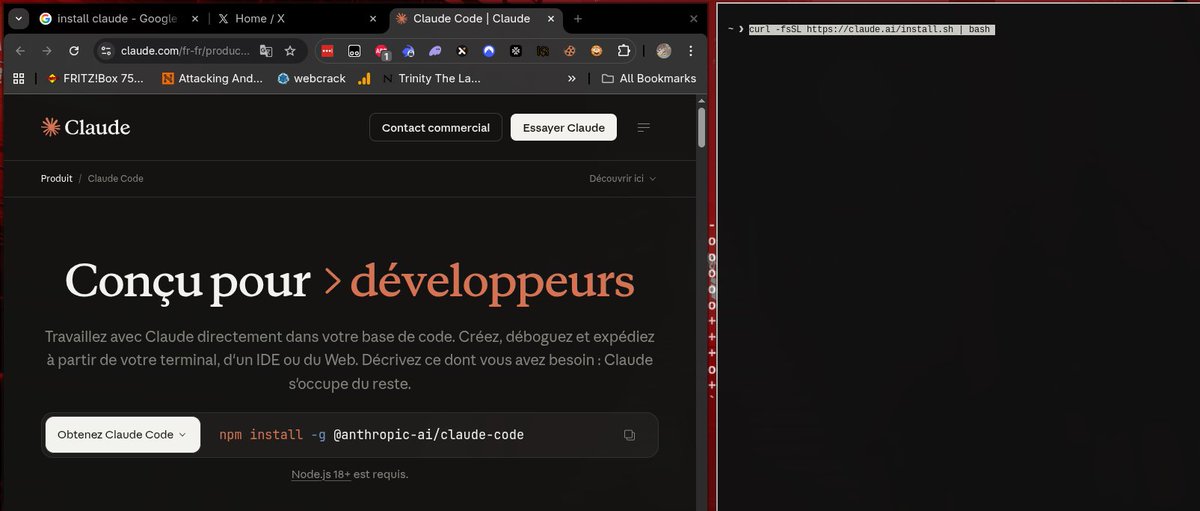This screenshot has width=1200, height=511.
Task: Open the black X extension icon
Action: click(x=462, y=51)
